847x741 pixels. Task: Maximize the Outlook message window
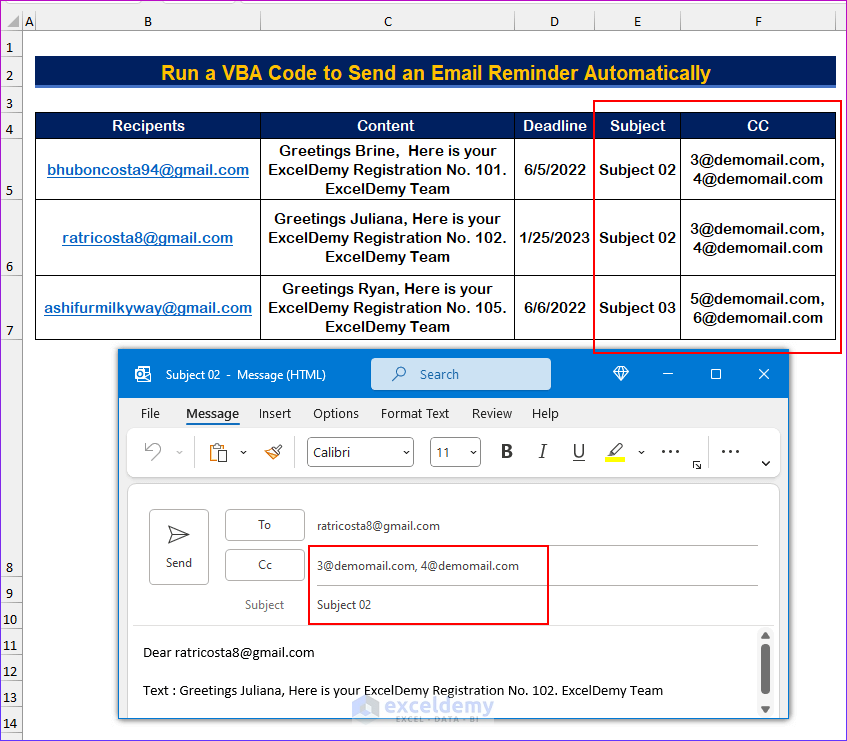716,374
